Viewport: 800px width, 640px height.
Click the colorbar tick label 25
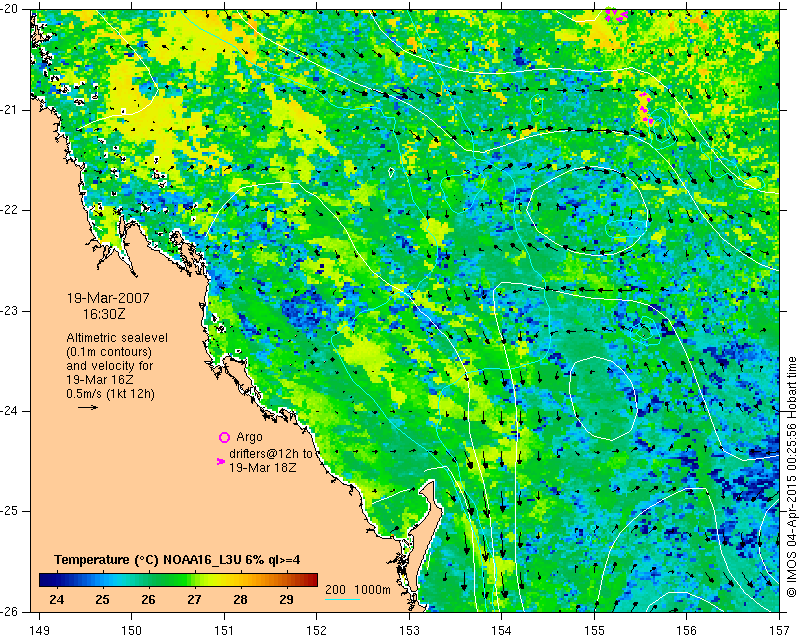(x=103, y=599)
